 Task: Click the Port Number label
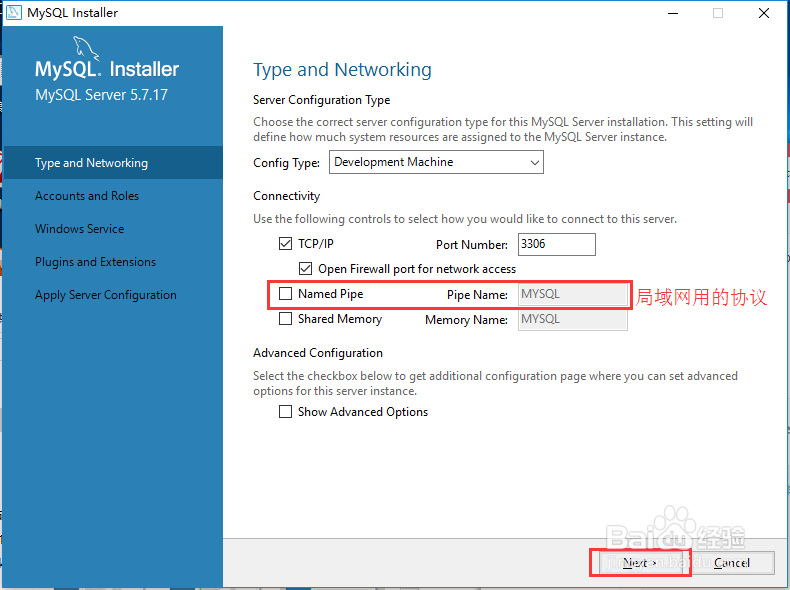[472, 245]
